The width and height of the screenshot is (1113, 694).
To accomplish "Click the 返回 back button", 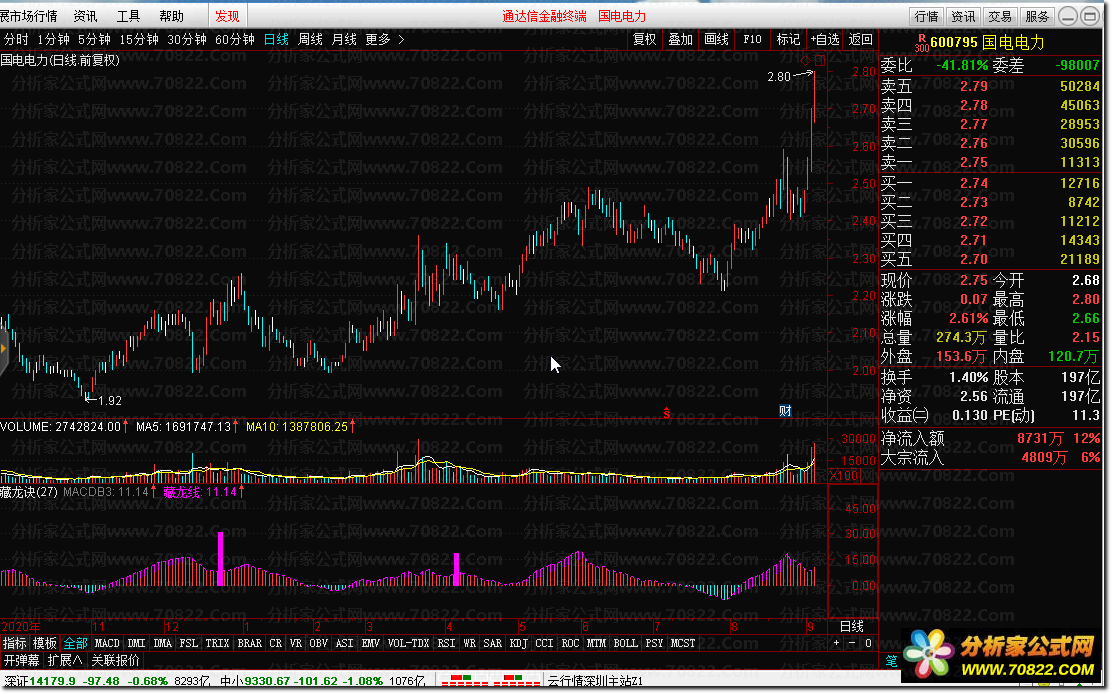I will (860, 40).
